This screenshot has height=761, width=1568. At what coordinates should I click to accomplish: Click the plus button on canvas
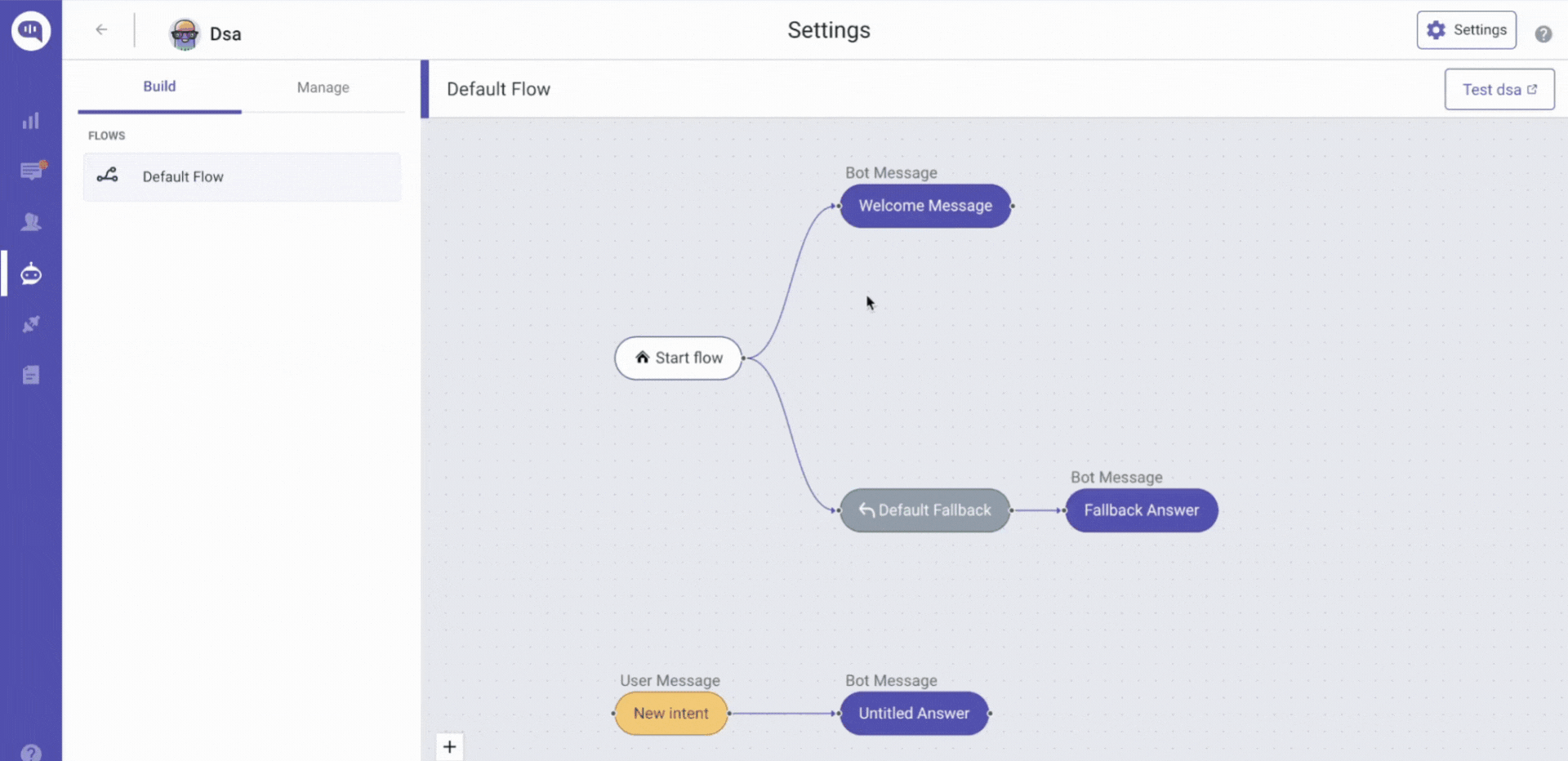click(x=449, y=746)
